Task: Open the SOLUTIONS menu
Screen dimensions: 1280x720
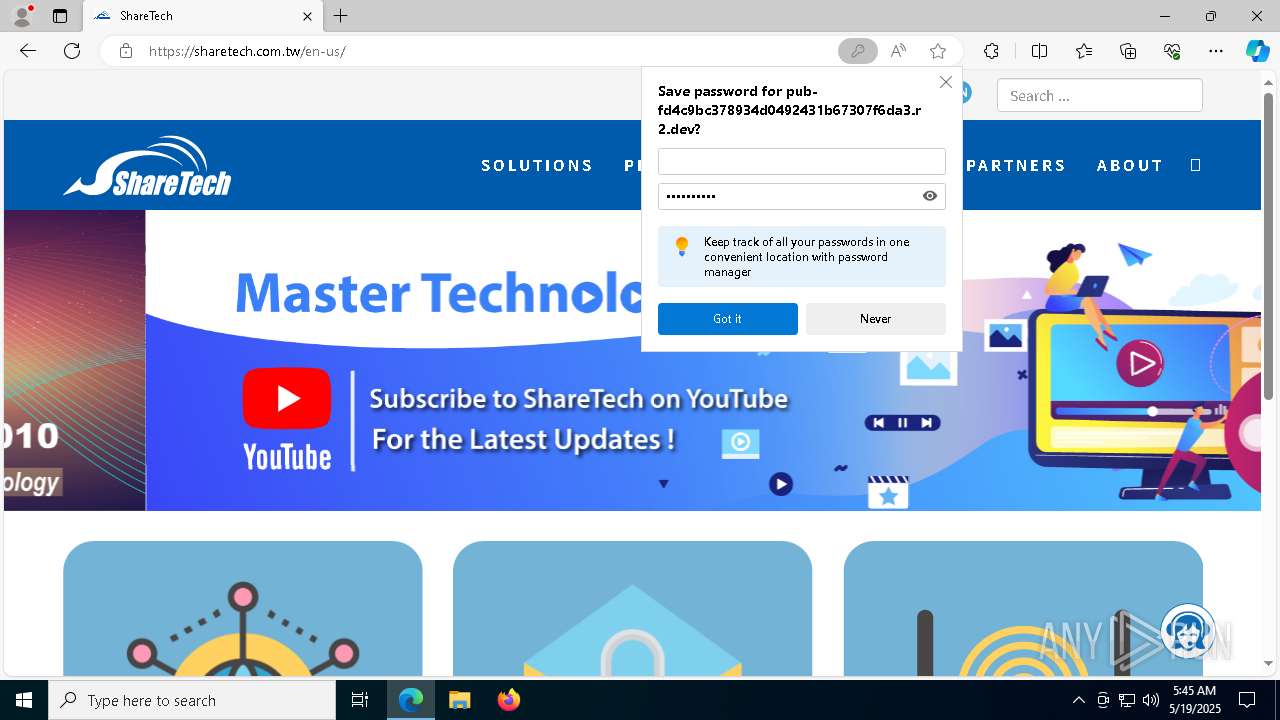Action: tap(537, 165)
